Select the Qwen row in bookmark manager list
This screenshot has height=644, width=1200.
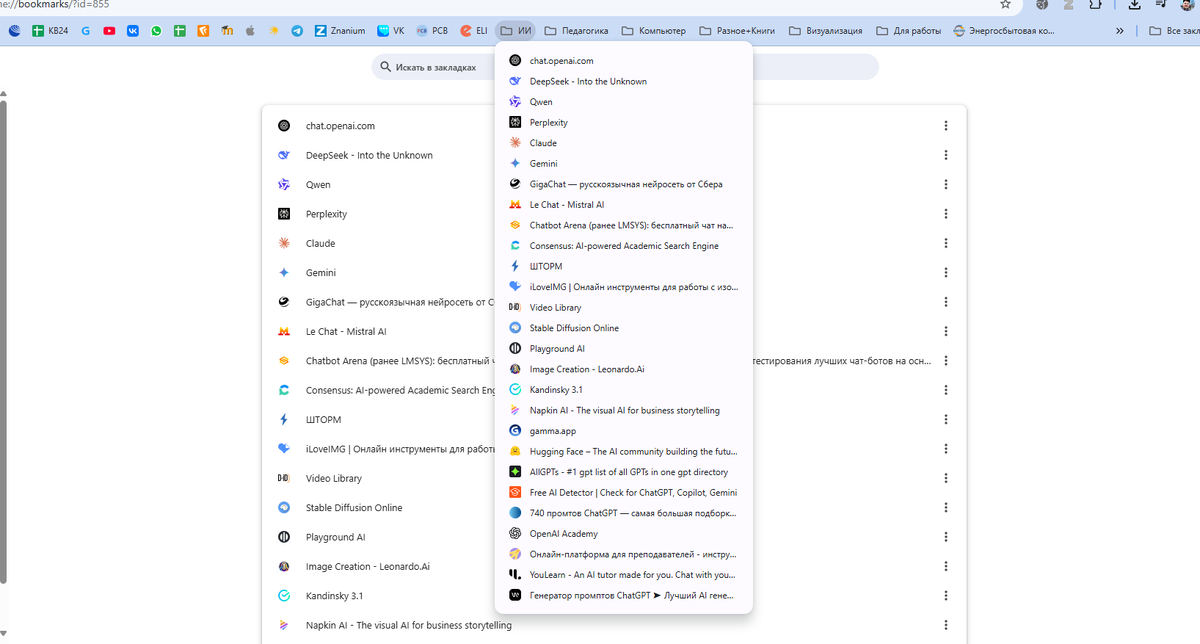(614, 185)
